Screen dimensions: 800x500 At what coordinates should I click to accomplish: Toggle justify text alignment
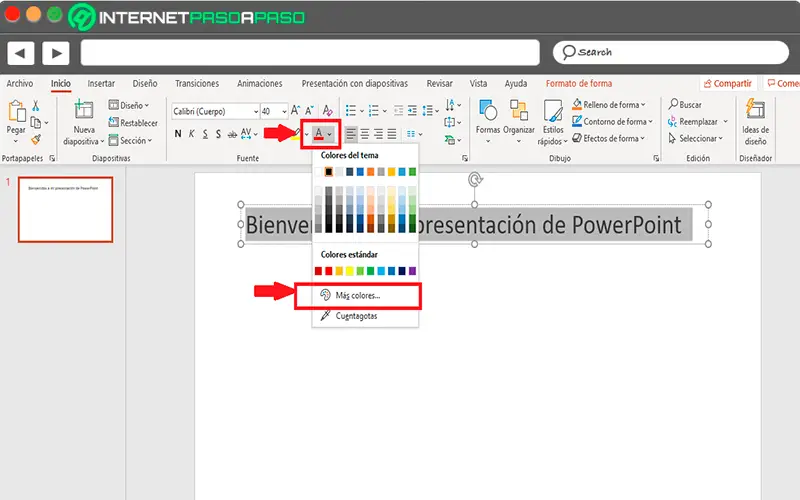[x=391, y=134]
